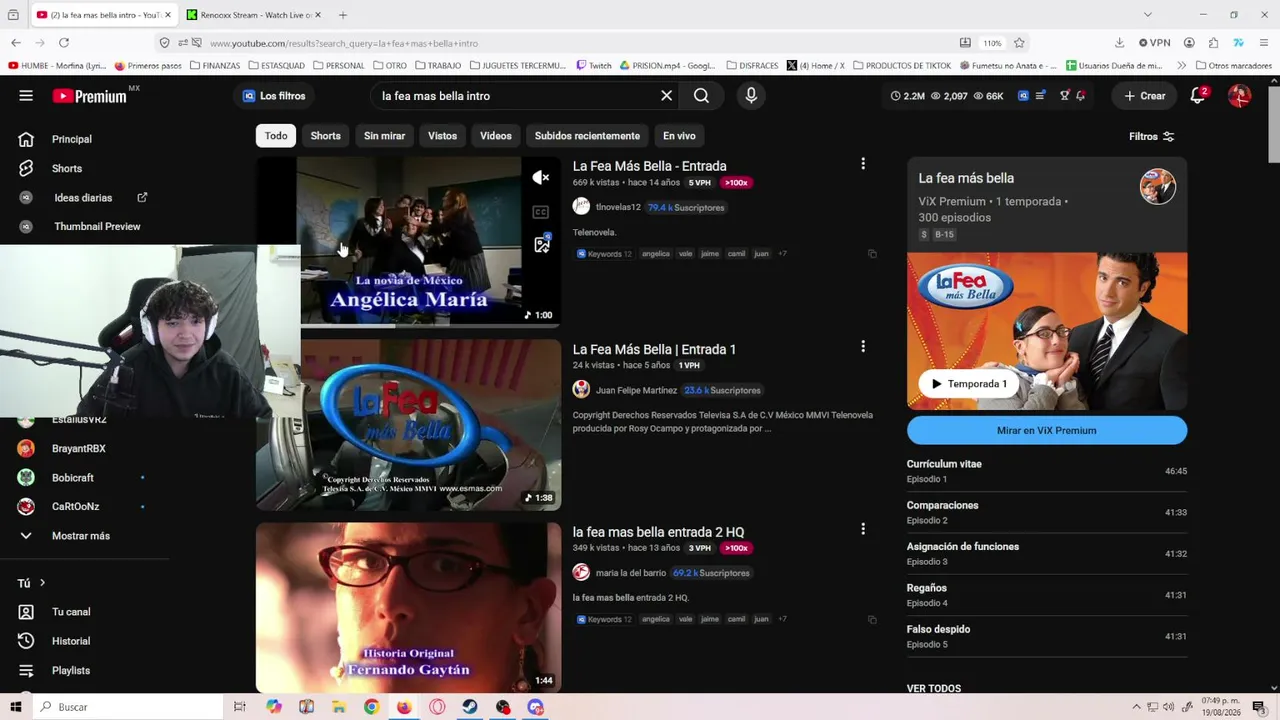This screenshot has width=1280, height=720.
Task: Unmute the preview of La Fea Más Bella - Entrada
Action: [x=541, y=178]
